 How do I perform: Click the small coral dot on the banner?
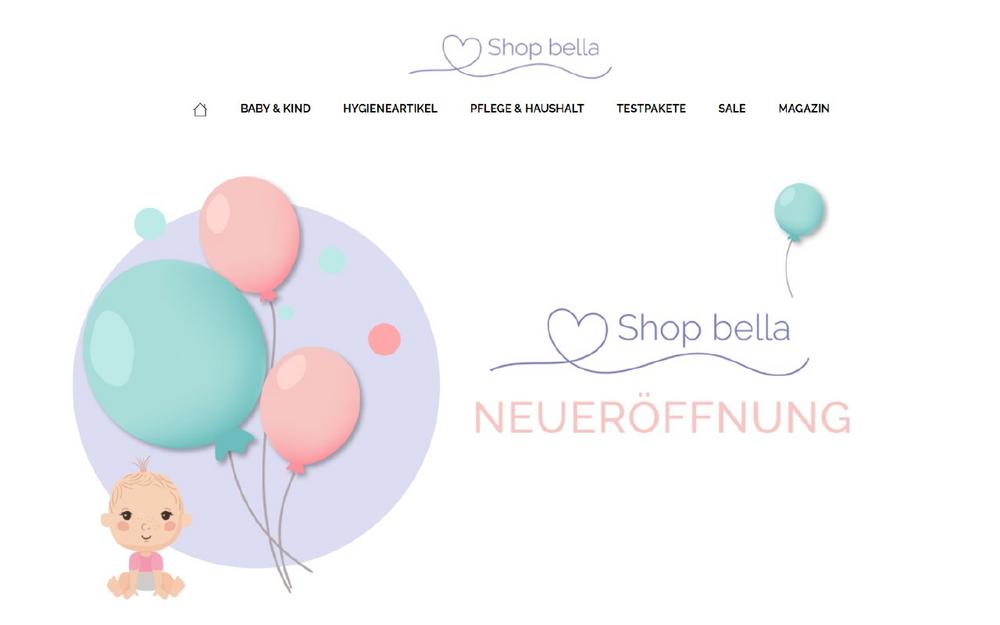tap(385, 339)
